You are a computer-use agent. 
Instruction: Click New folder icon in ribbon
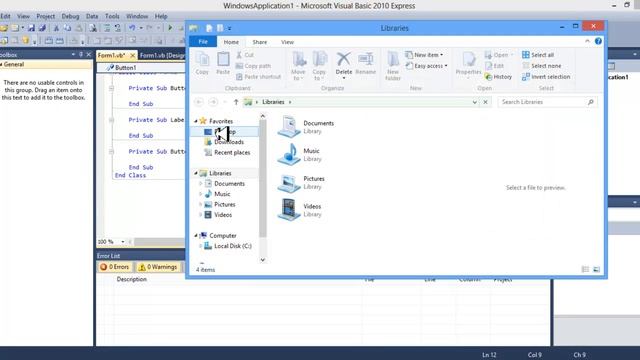click(393, 66)
